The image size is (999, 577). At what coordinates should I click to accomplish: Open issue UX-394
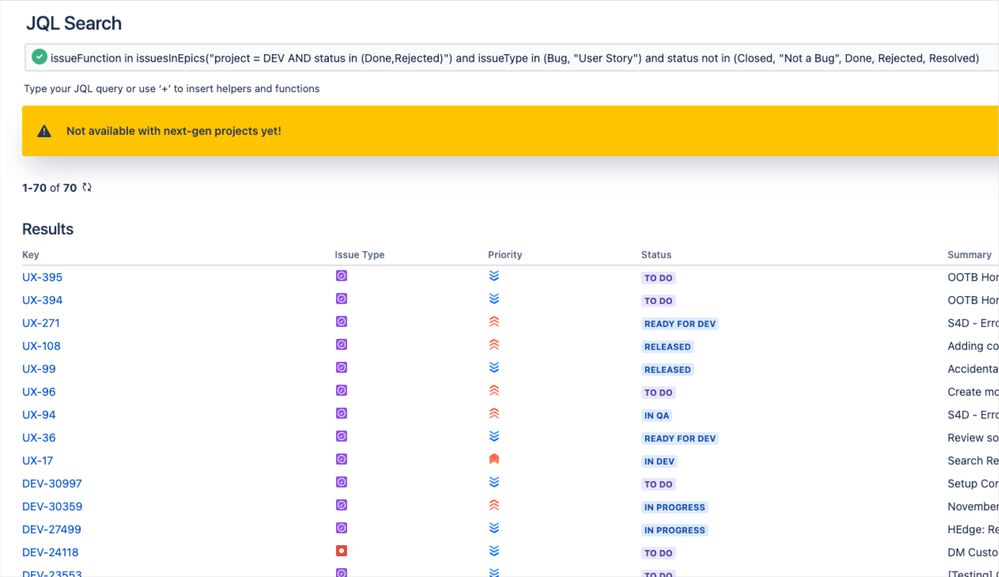(x=42, y=300)
